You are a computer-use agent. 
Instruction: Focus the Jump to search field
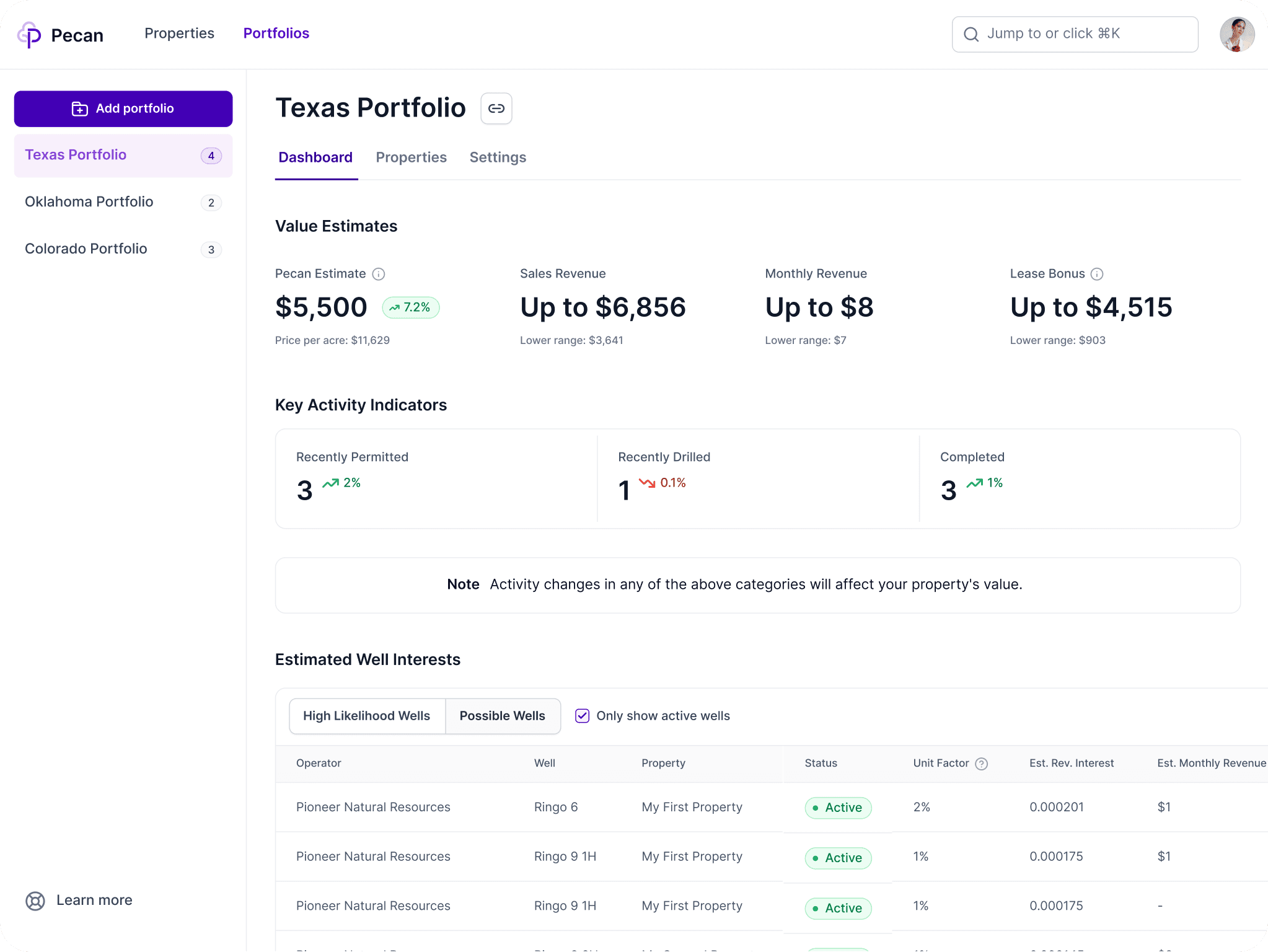pos(1075,34)
